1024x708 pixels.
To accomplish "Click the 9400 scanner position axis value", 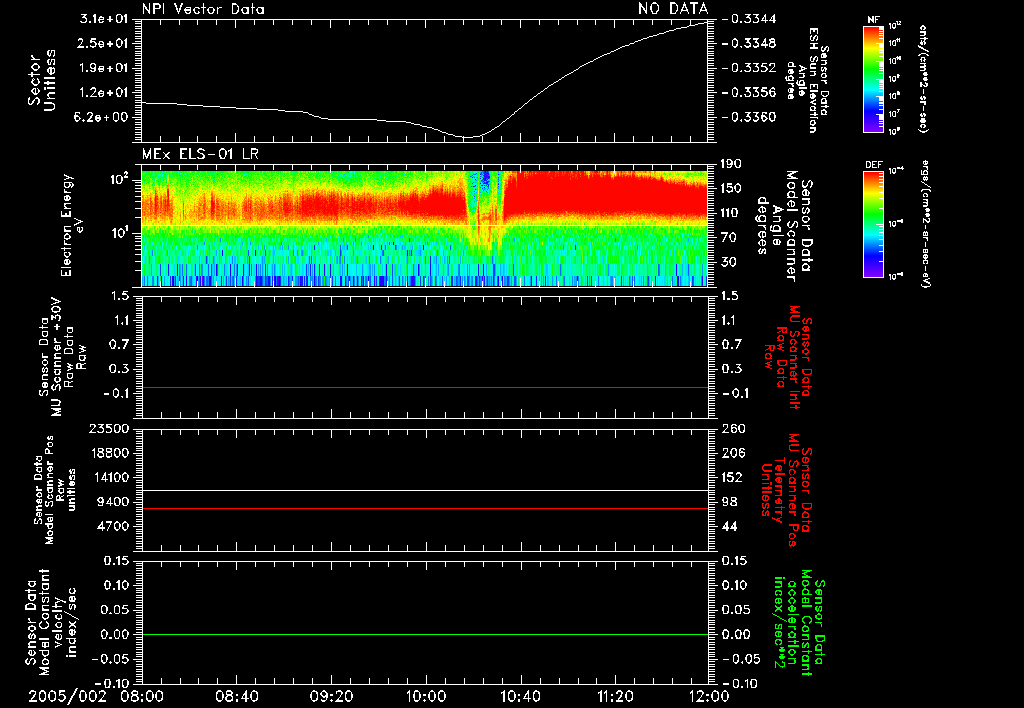I will tap(114, 502).
